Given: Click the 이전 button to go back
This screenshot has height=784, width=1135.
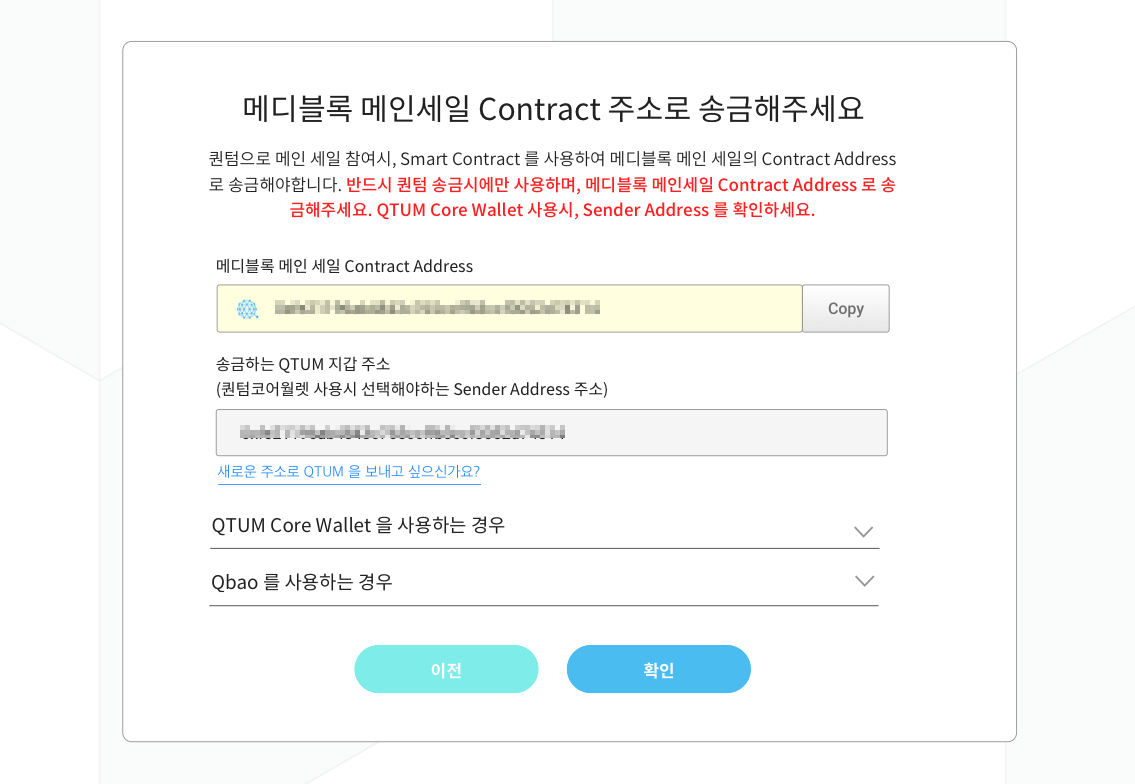Looking at the screenshot, I should 446,669.
